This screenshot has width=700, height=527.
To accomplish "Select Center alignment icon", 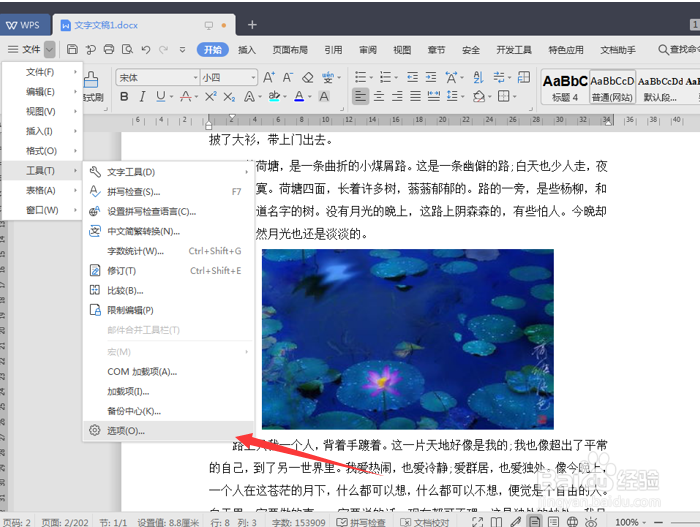I will (x=379, y=96).
